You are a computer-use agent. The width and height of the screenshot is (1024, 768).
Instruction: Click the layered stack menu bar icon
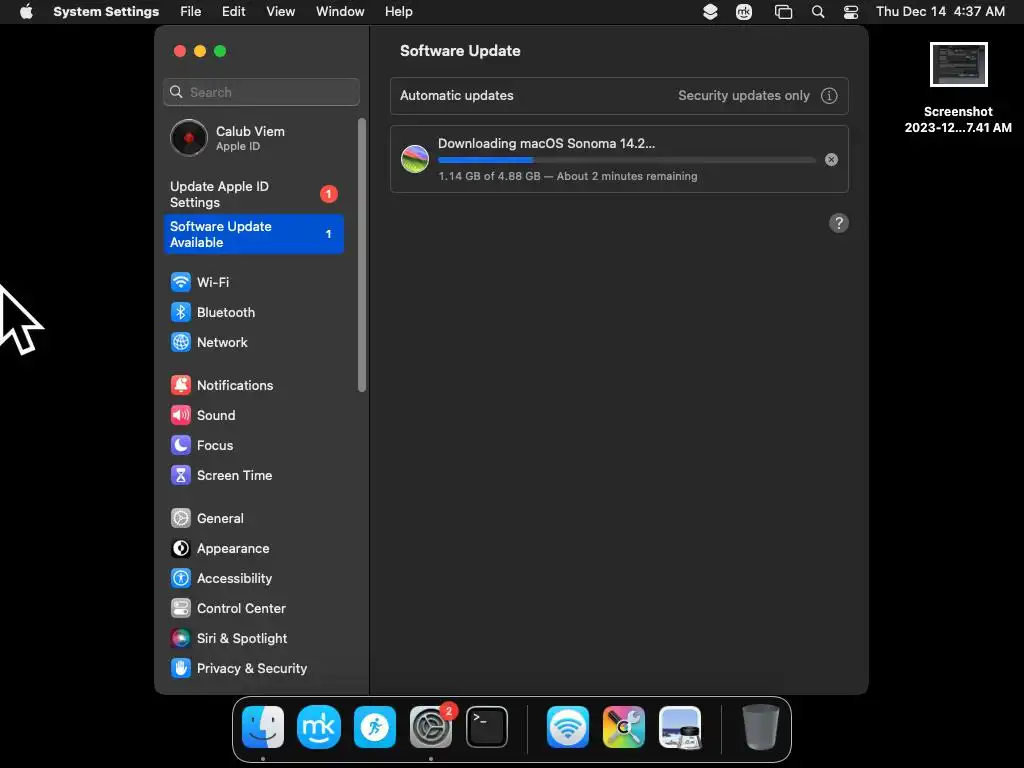(x=710, y=12)
